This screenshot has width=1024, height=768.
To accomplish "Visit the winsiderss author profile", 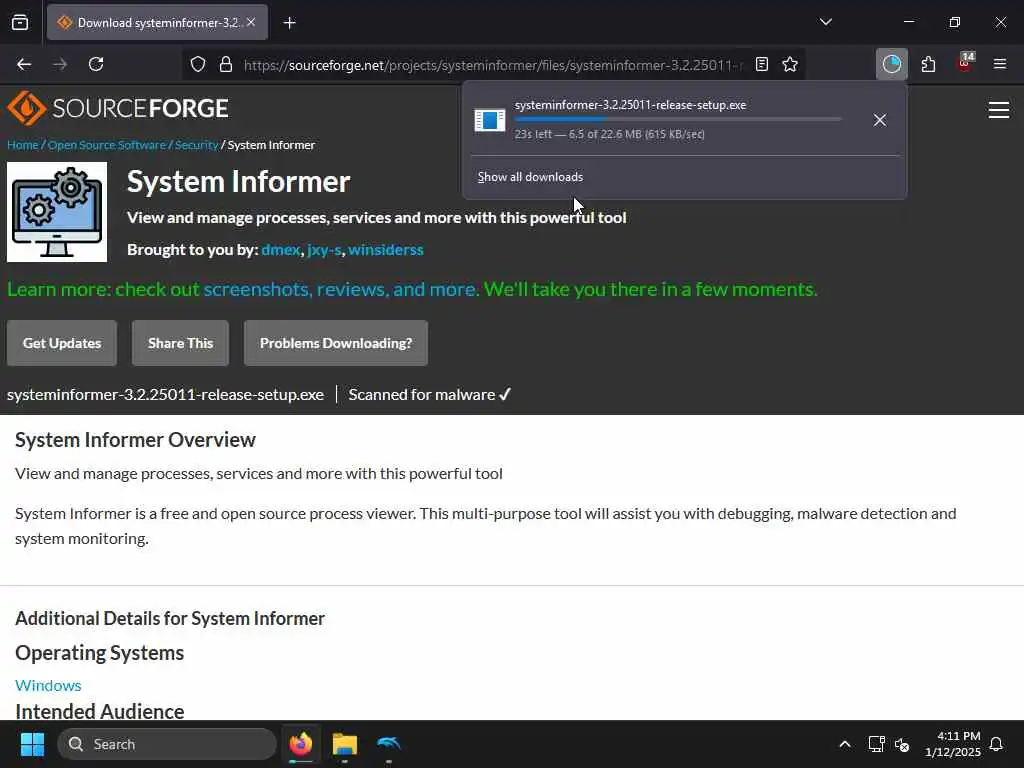I will 386,250.
